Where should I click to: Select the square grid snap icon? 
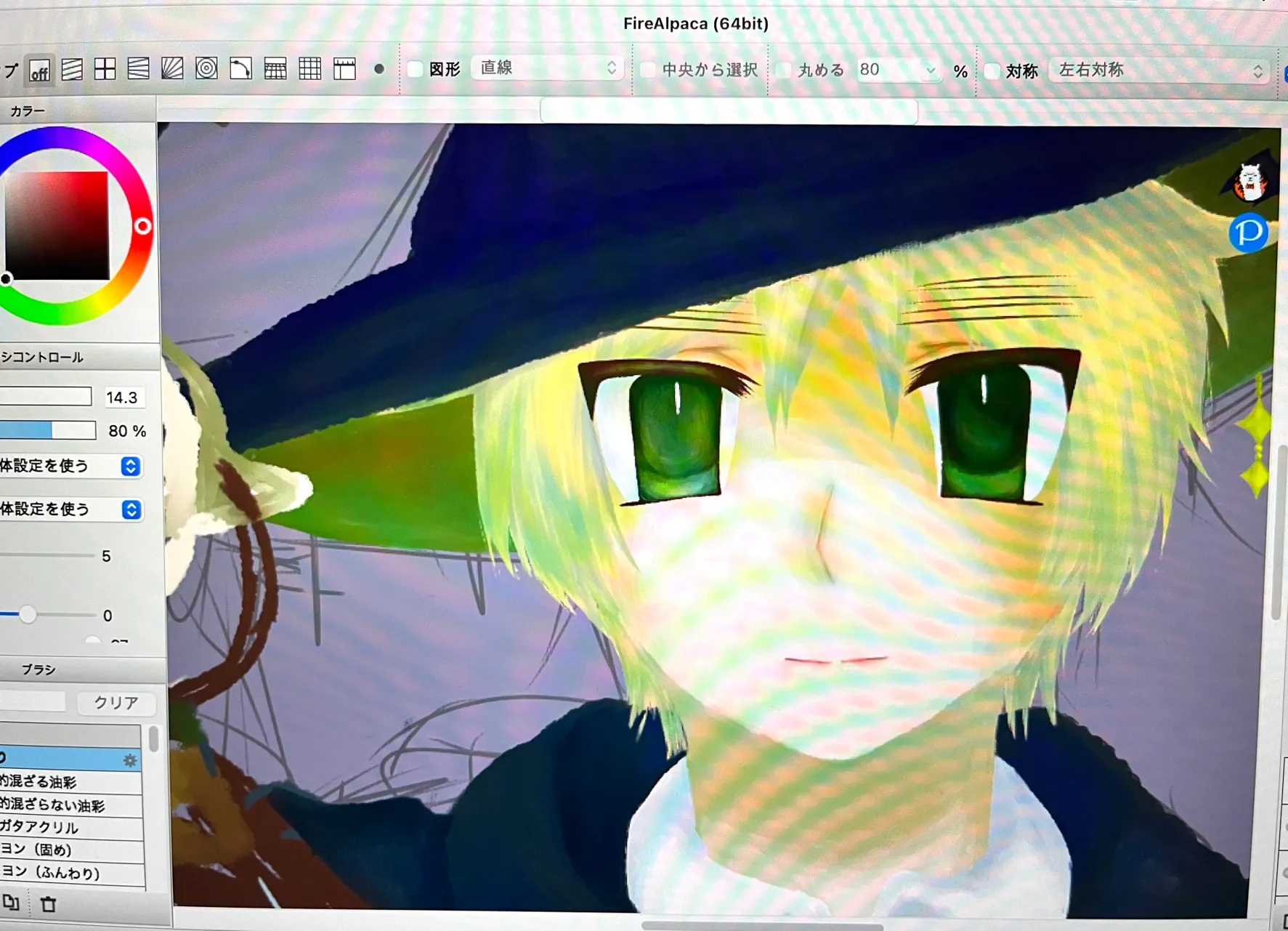coord(310,69)
